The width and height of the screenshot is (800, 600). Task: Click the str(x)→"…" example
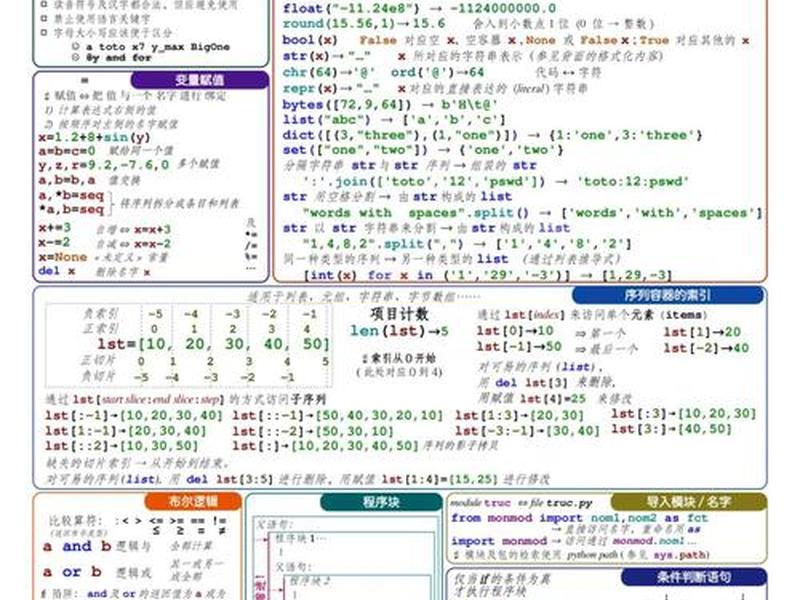pos(327,56)
